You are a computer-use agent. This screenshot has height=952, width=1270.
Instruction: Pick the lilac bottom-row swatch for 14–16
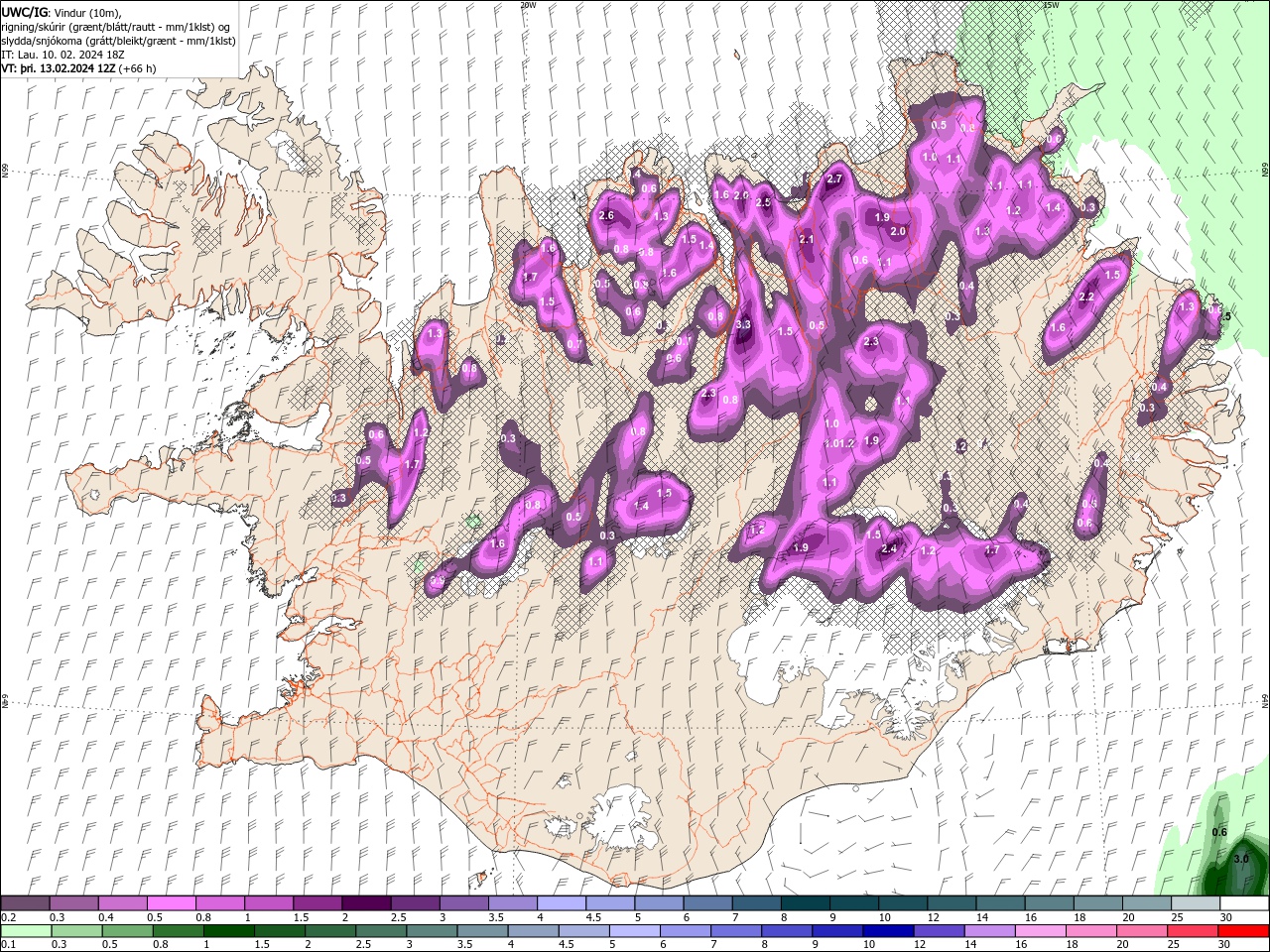click(988, 931)
